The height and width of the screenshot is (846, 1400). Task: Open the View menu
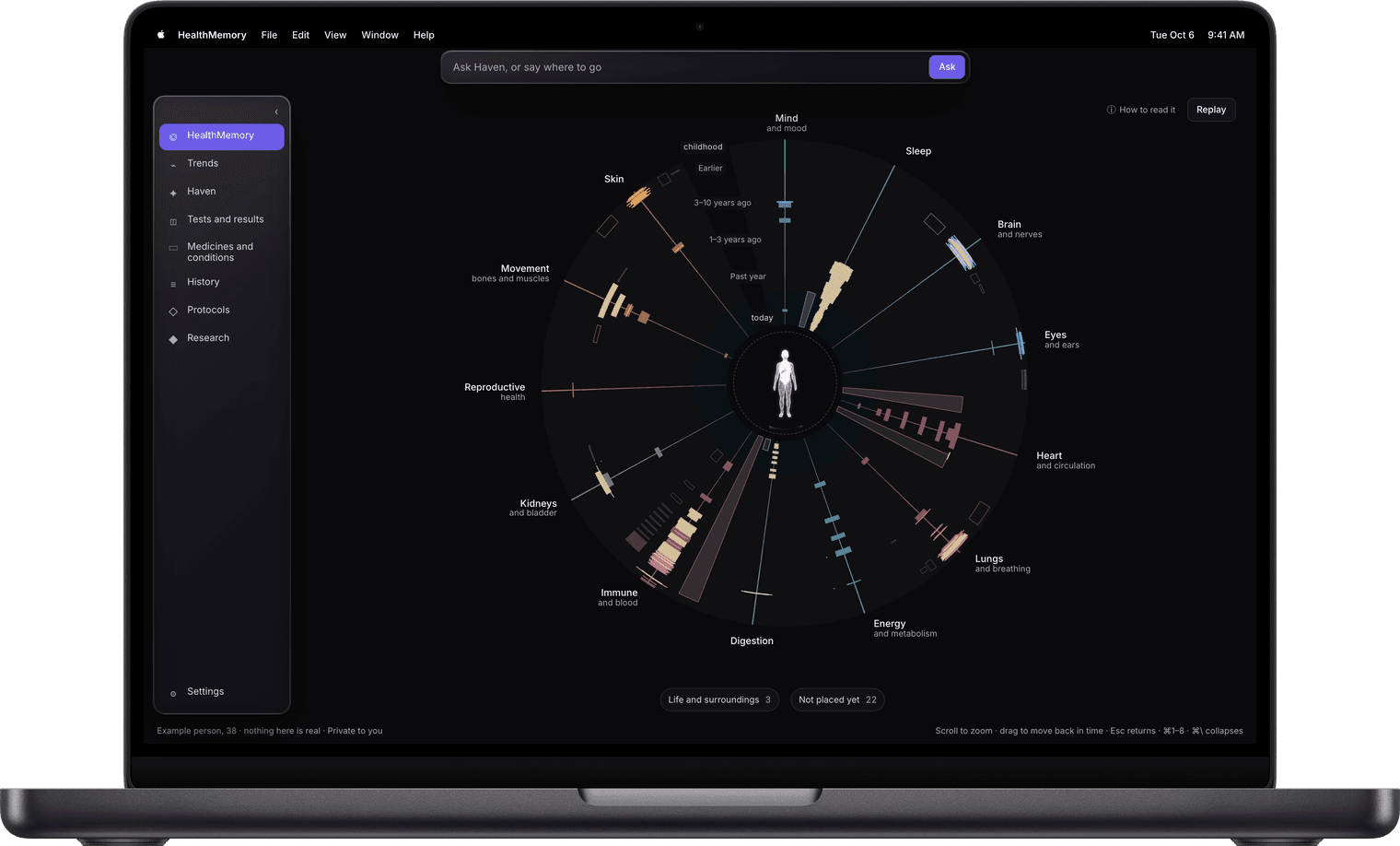[335, 35]
